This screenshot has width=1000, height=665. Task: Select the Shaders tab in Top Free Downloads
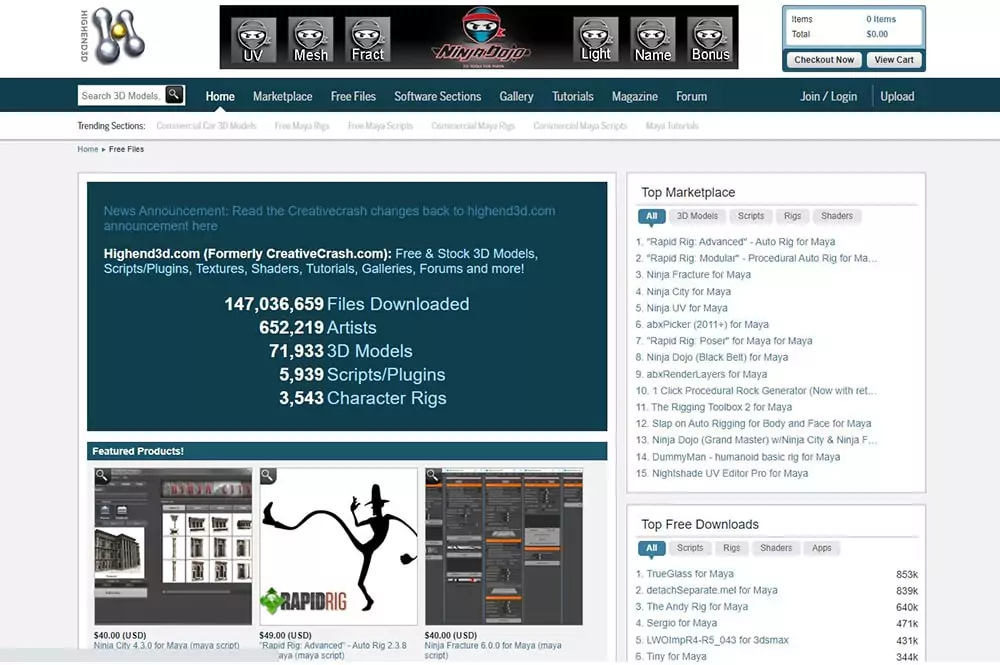776,548
